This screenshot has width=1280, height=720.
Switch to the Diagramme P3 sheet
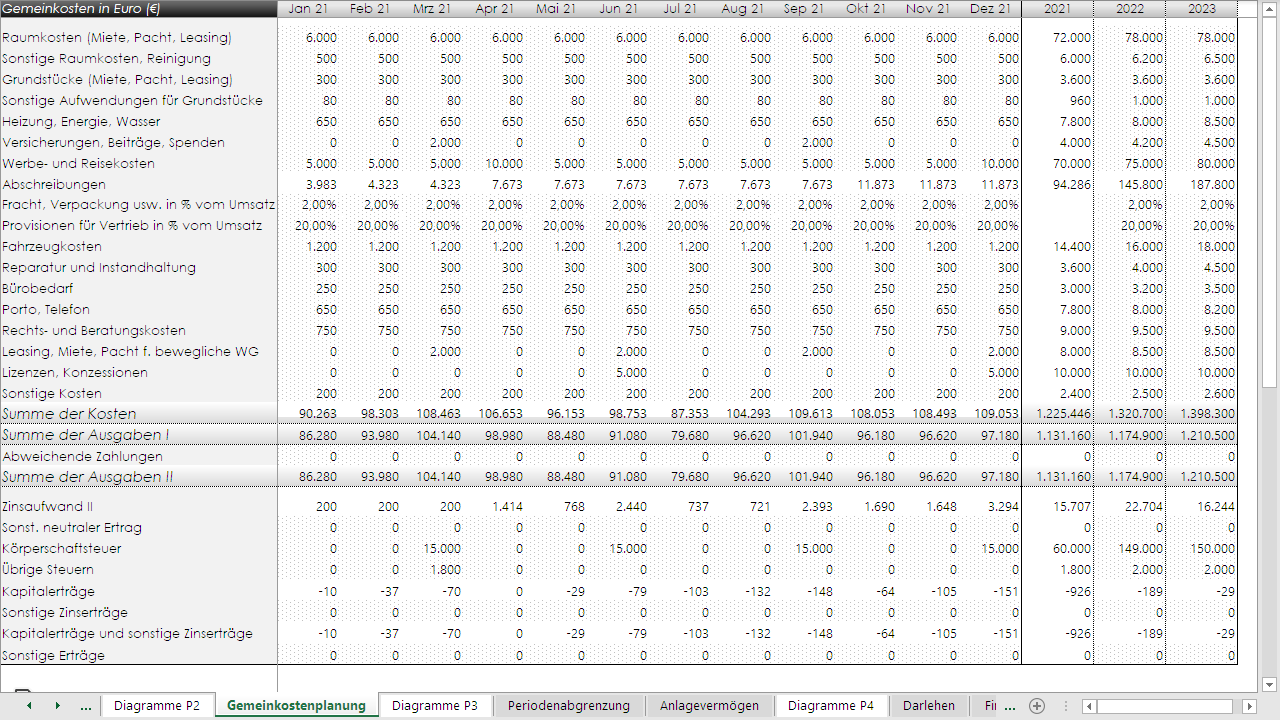pos(435,705)
